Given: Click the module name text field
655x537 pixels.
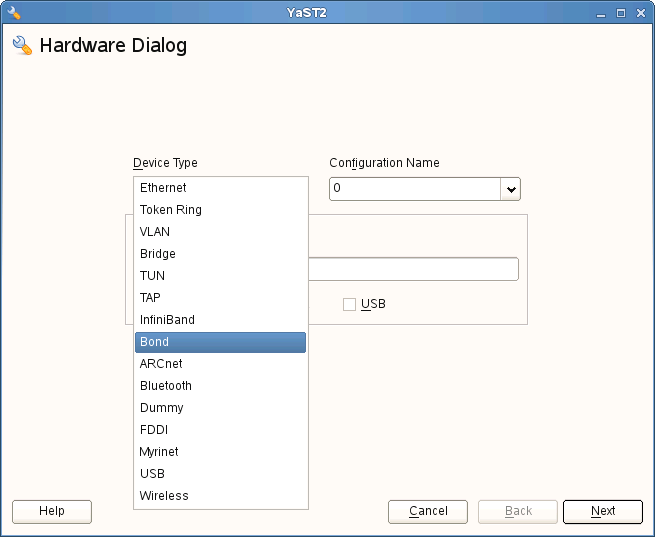Looking at the screenshot, I should [413, 269].
